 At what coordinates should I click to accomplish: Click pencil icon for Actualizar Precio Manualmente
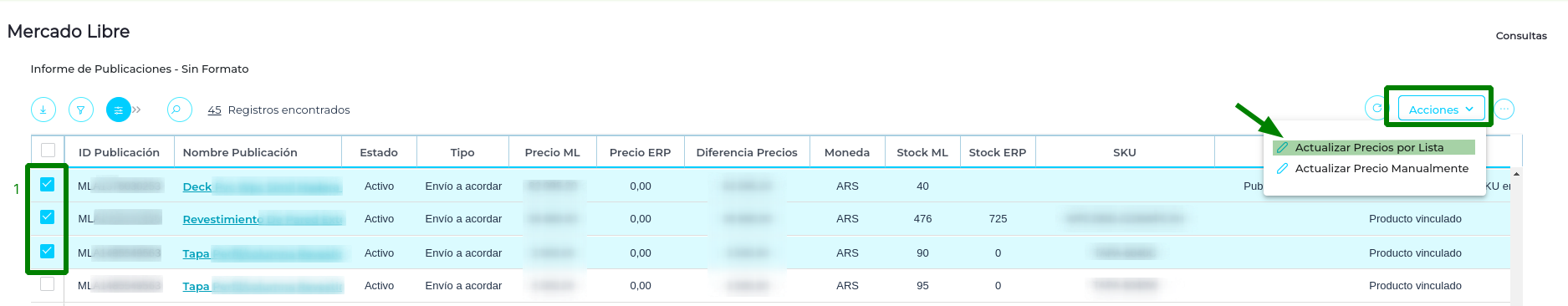[1282, 168]
